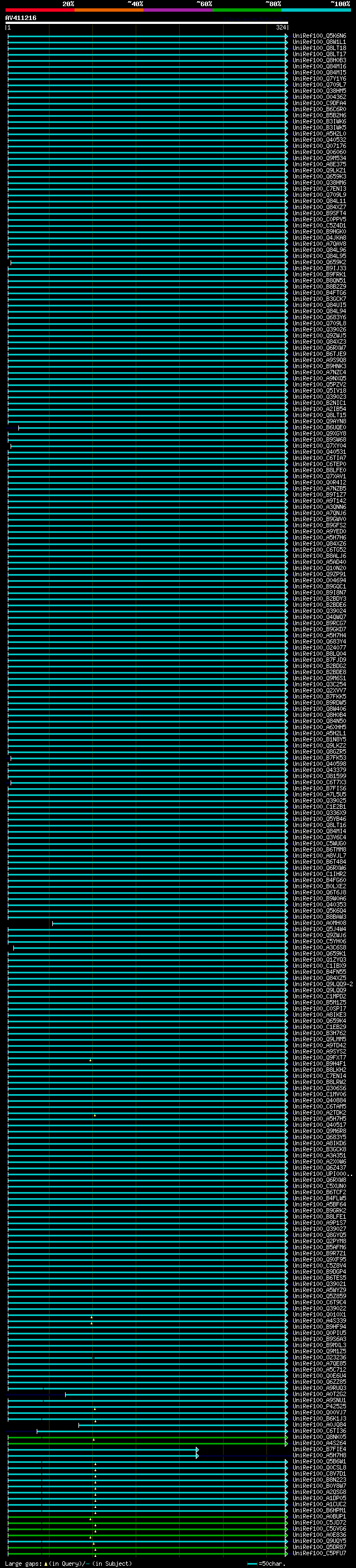Open hit UniRef100_Q5K6N6
The width and height of the screenshot is (356, 1568).
click(319, 36)
